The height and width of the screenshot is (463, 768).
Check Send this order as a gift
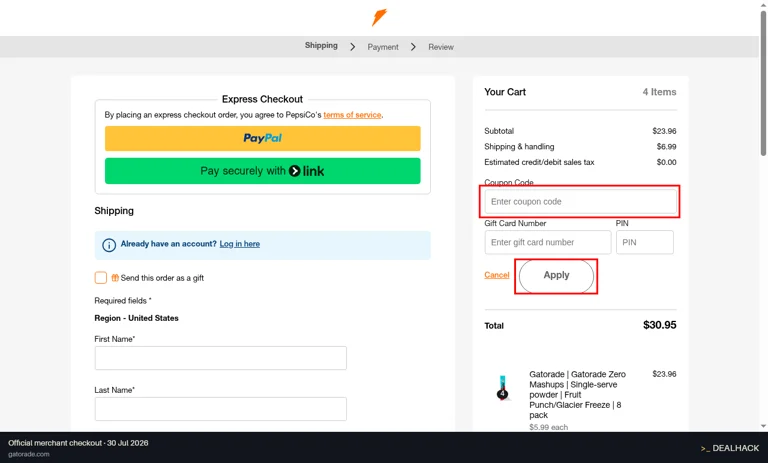[x=100, y=278]
